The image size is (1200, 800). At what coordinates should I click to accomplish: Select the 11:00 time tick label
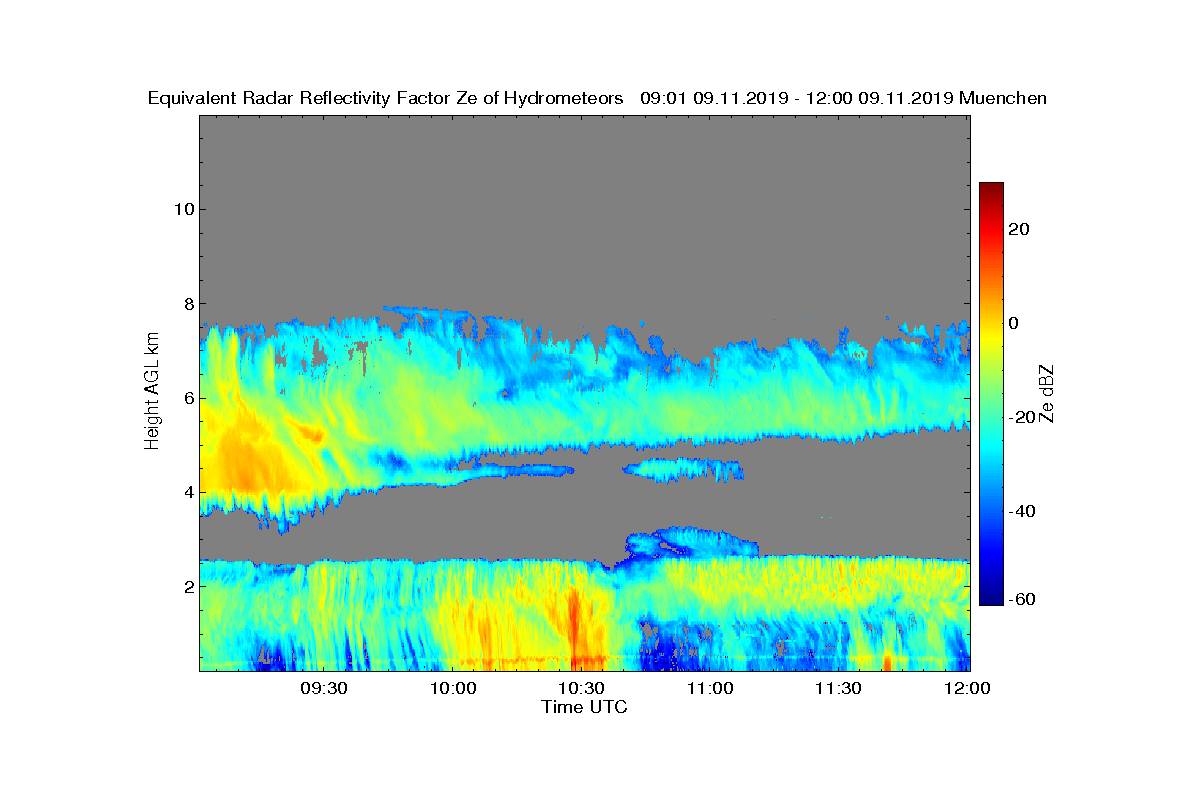click(710, 688)
